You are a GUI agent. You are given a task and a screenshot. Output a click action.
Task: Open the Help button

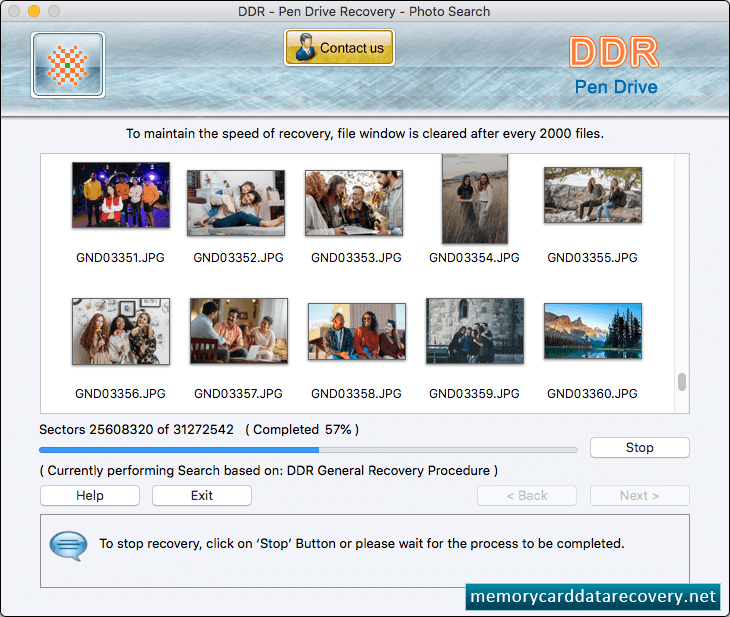90,495
